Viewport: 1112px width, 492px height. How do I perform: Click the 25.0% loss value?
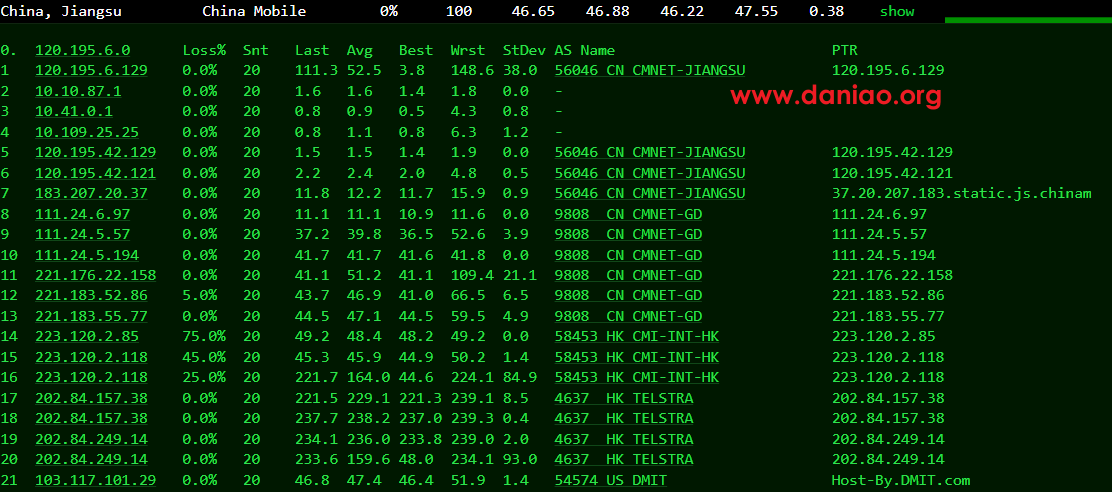pos(204,378)
